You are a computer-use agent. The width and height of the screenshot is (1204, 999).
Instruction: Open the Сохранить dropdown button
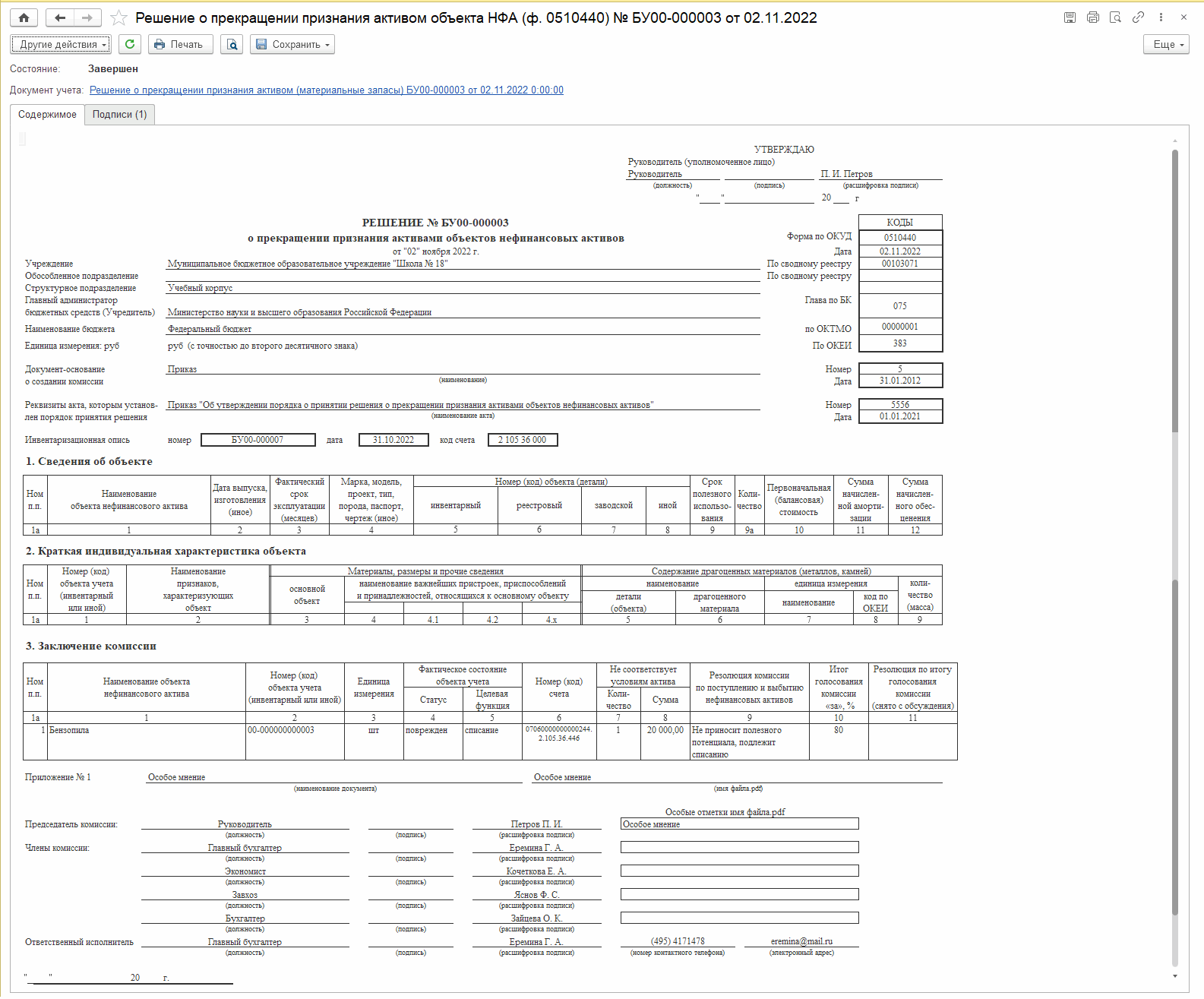coord(292,44)
